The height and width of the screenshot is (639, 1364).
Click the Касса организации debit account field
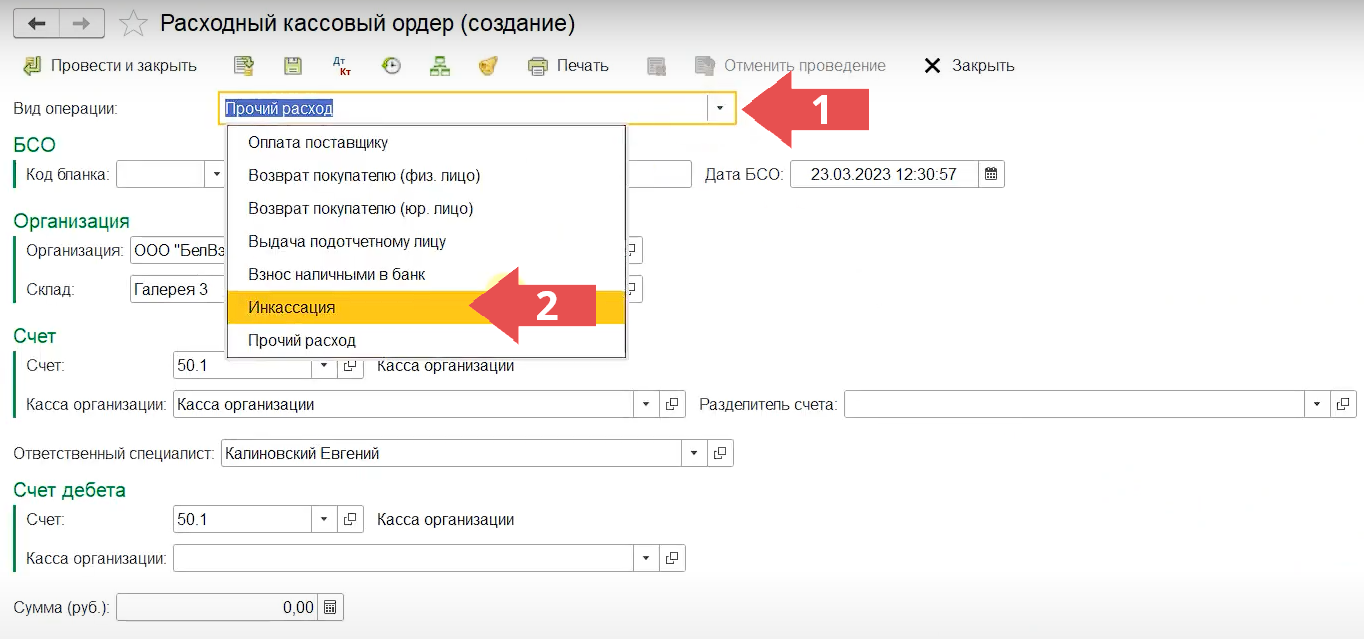pos(403,558)
